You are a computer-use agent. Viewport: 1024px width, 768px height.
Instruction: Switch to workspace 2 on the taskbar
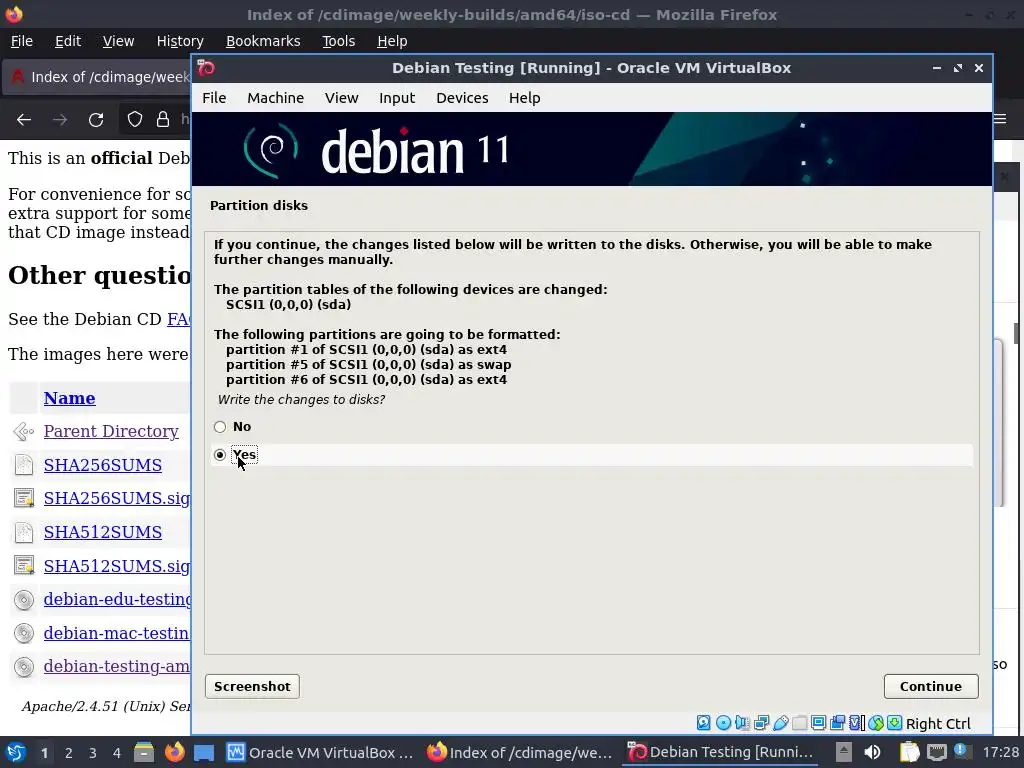coord(68,753)
